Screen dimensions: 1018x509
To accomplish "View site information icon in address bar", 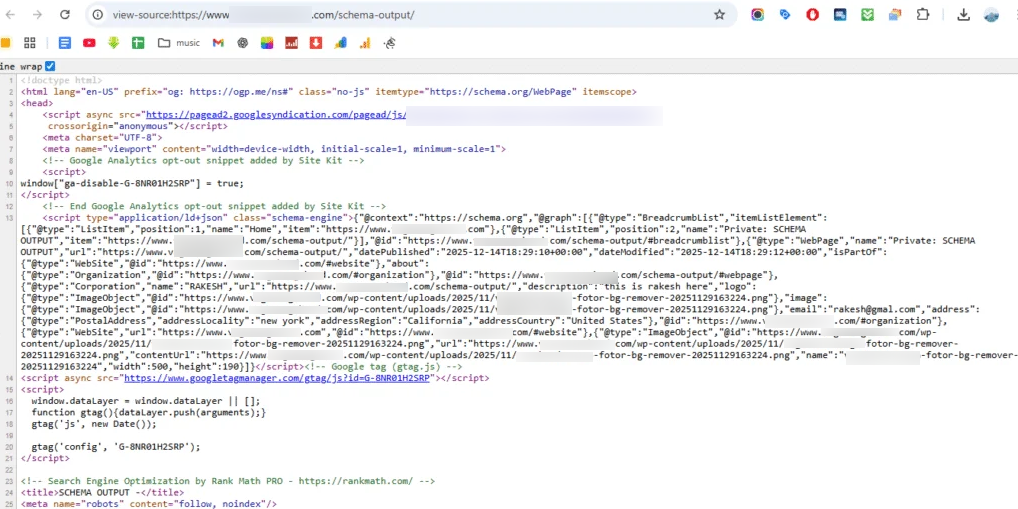I will click(98, 14).
